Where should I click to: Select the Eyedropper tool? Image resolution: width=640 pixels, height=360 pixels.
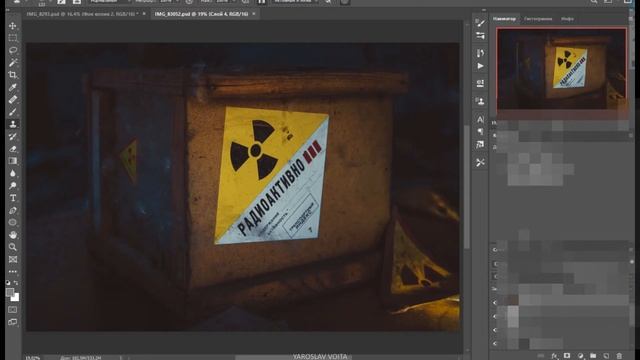tap(13, 87)
